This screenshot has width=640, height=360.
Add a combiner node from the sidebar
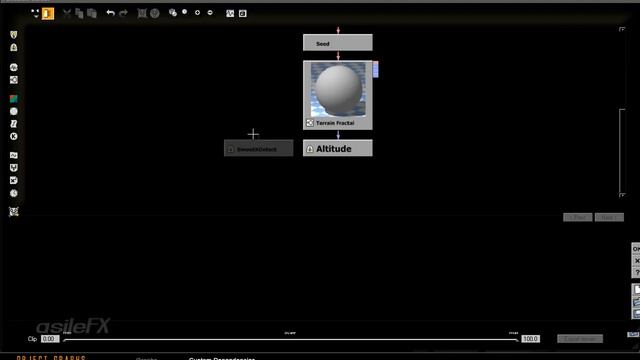click(x=14, y=168)
